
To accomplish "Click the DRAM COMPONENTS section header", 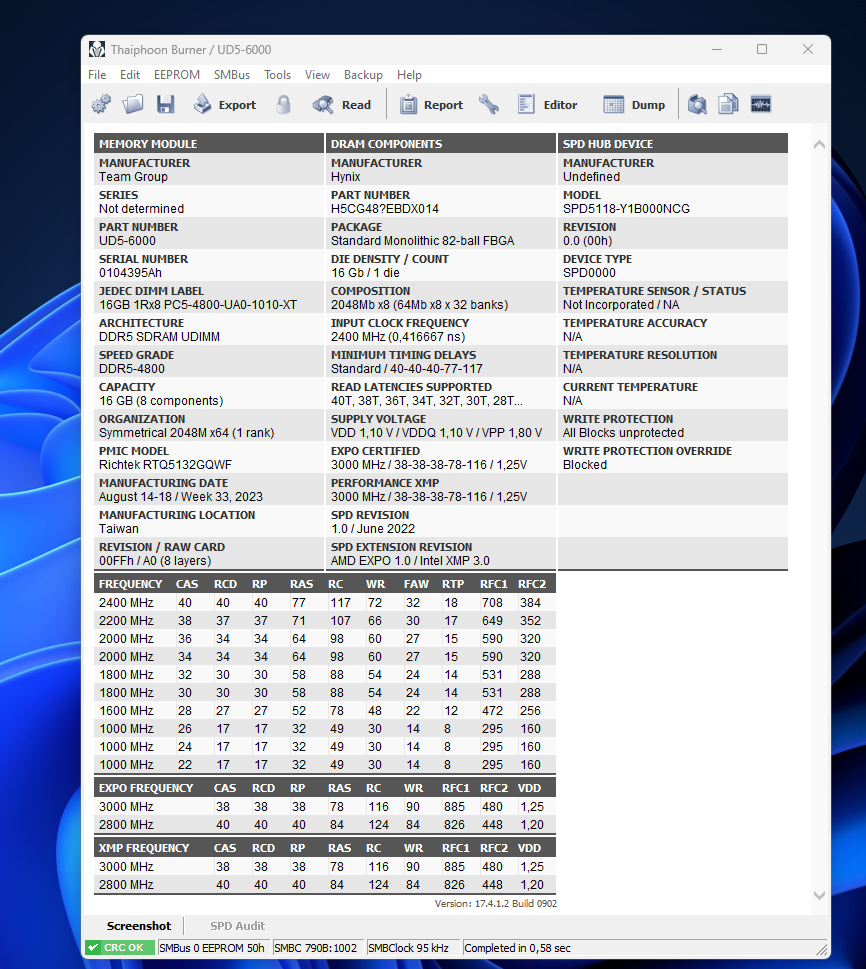I will 441,143.
